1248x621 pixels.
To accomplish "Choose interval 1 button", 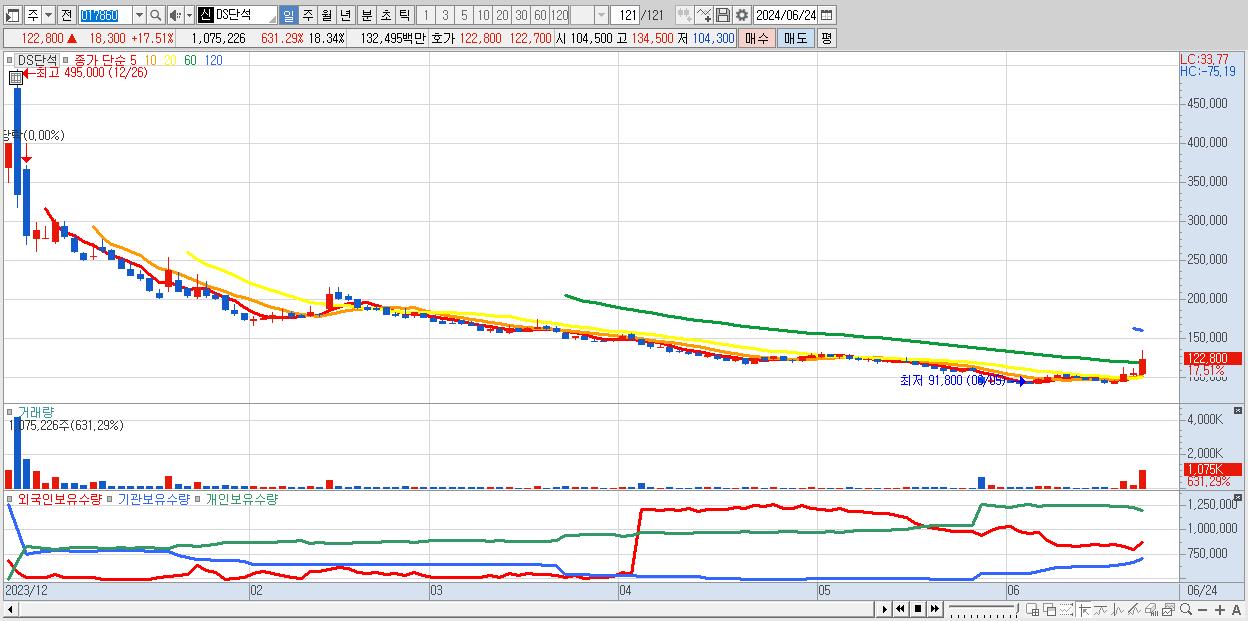I will pyautogui.click(x=426, y=15).
